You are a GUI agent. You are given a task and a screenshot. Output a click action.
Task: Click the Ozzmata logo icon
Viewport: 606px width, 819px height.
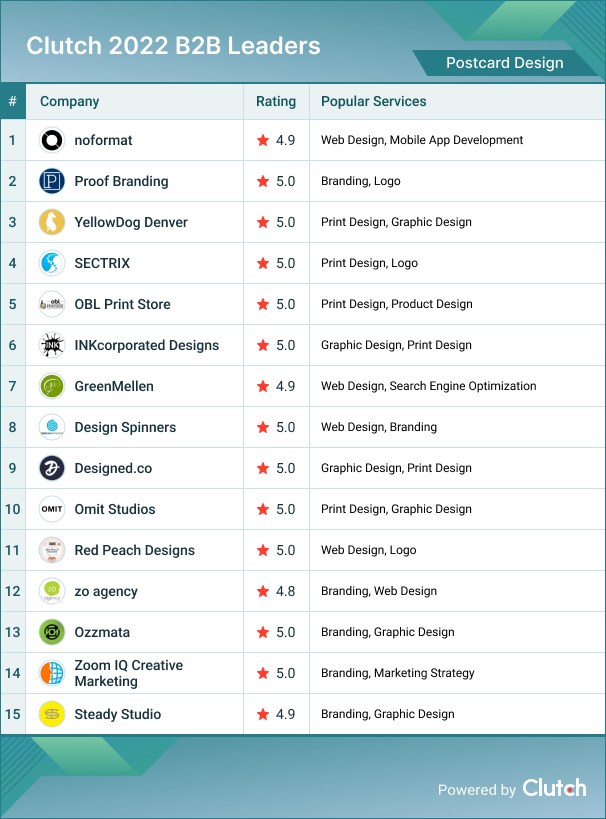(52, 632)
